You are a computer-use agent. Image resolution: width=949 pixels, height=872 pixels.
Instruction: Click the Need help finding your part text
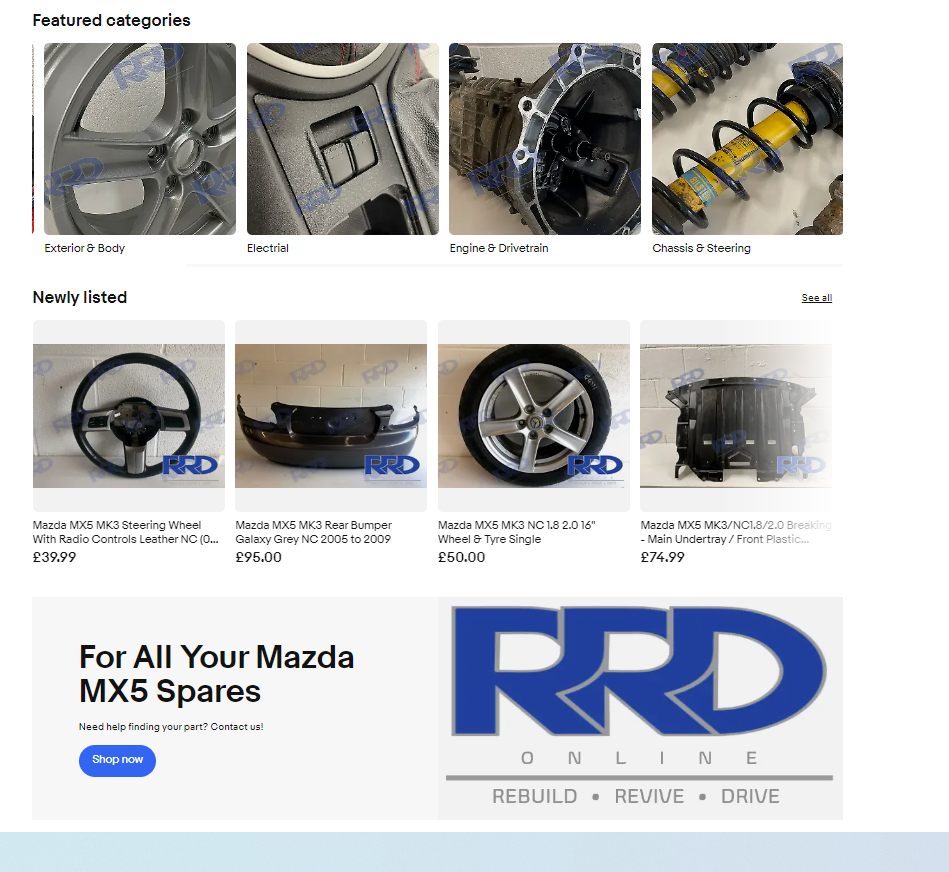[x=171, y=727]
